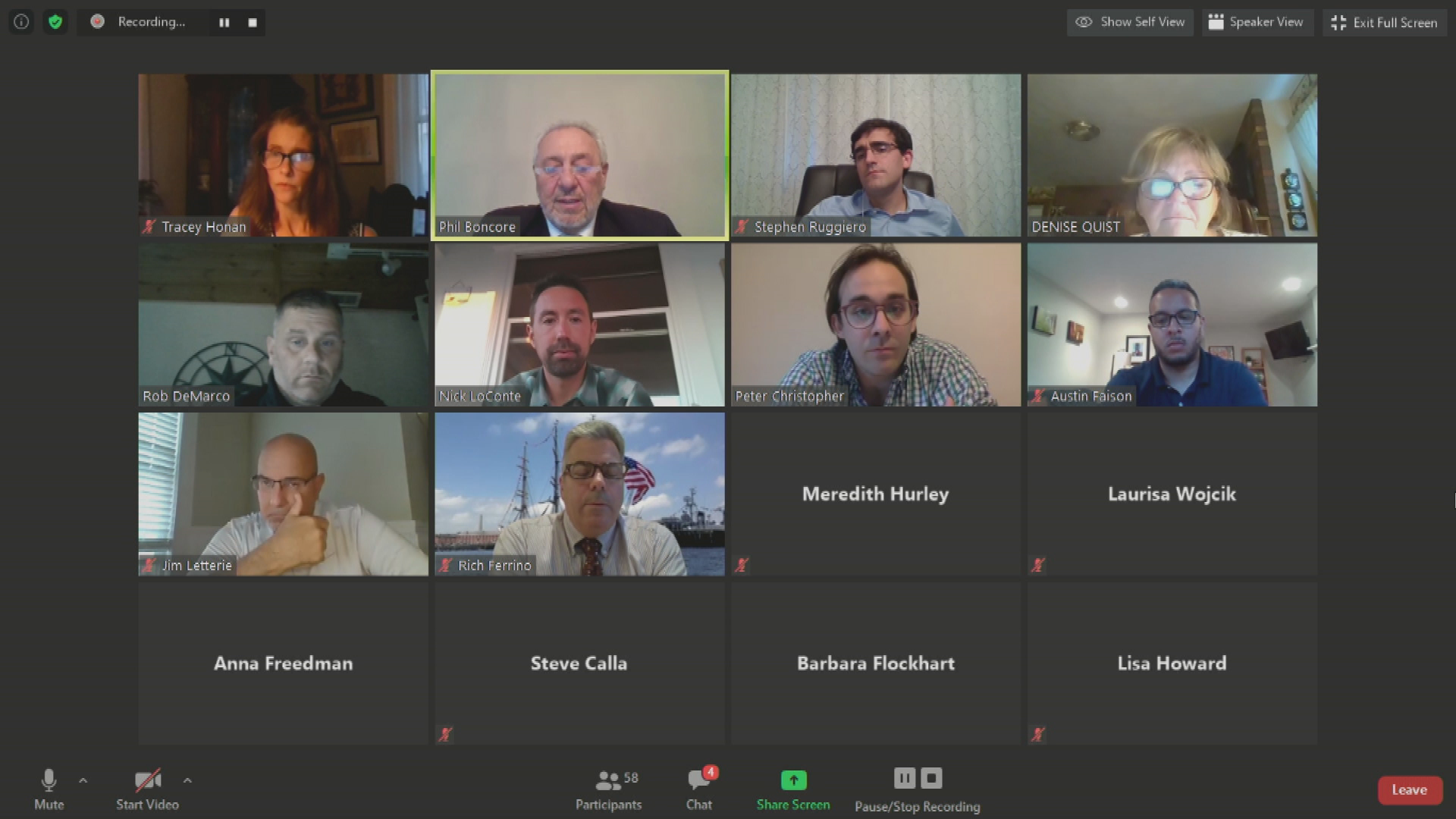The width and height of the screenshot is (1456, 819).
Task: Expand video options arrow beside Start Video
Action: point(187,780)
